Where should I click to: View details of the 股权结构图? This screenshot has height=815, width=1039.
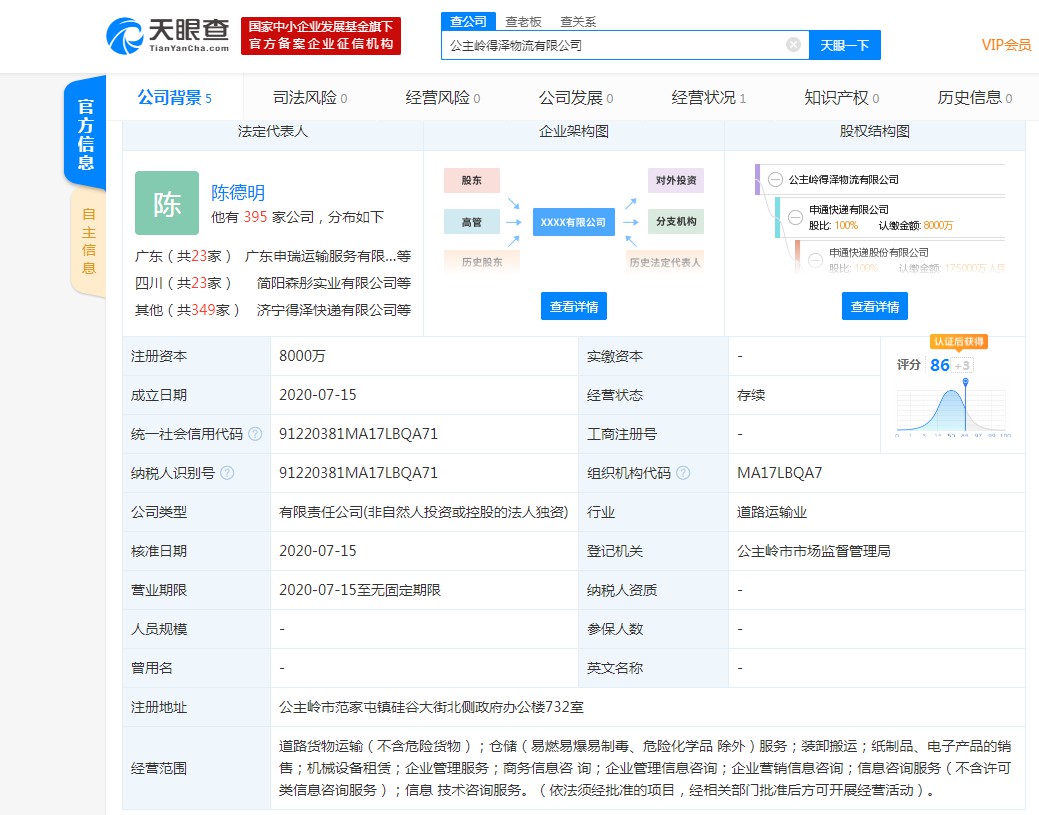875,307
